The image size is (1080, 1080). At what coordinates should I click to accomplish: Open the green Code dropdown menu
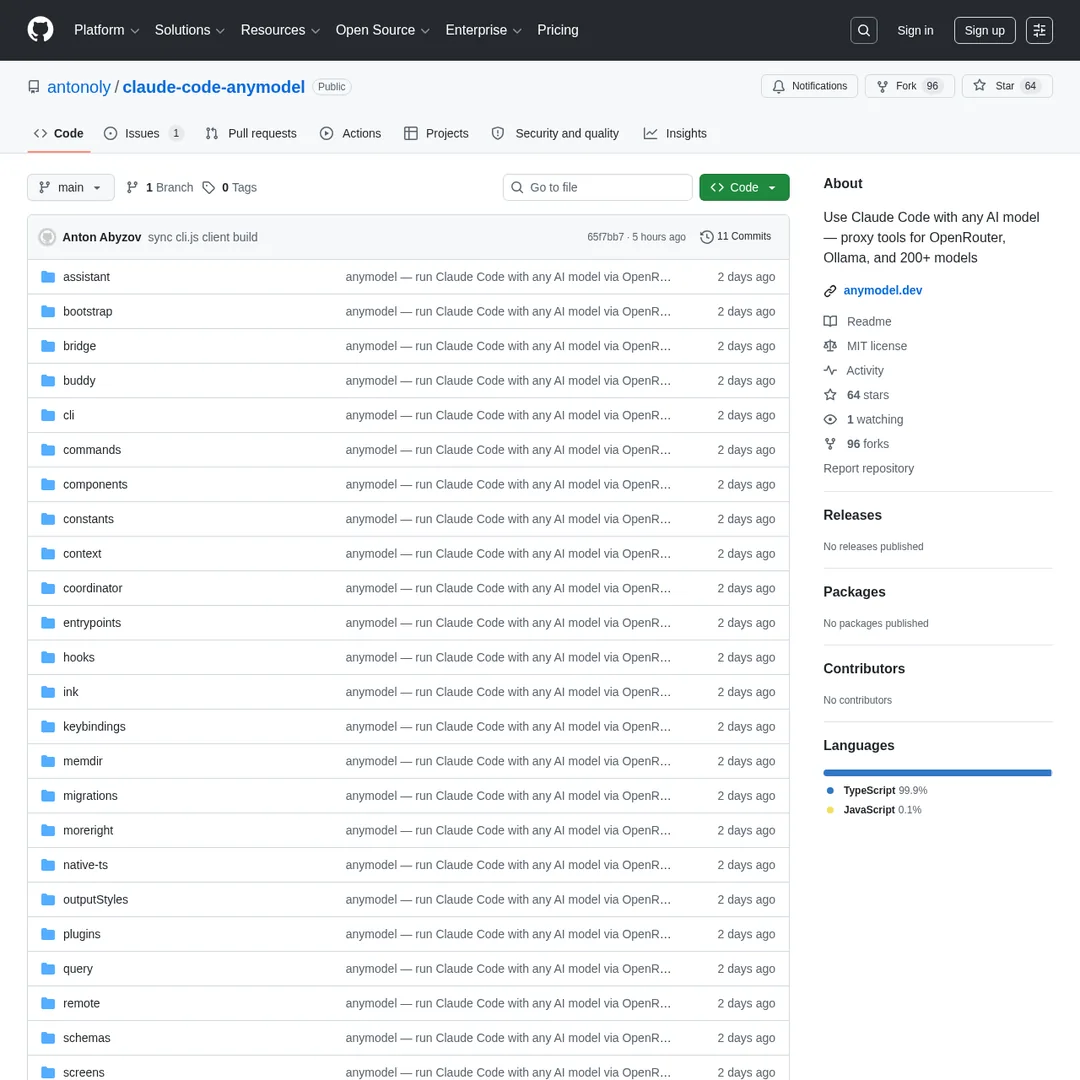tap(744, 187)
